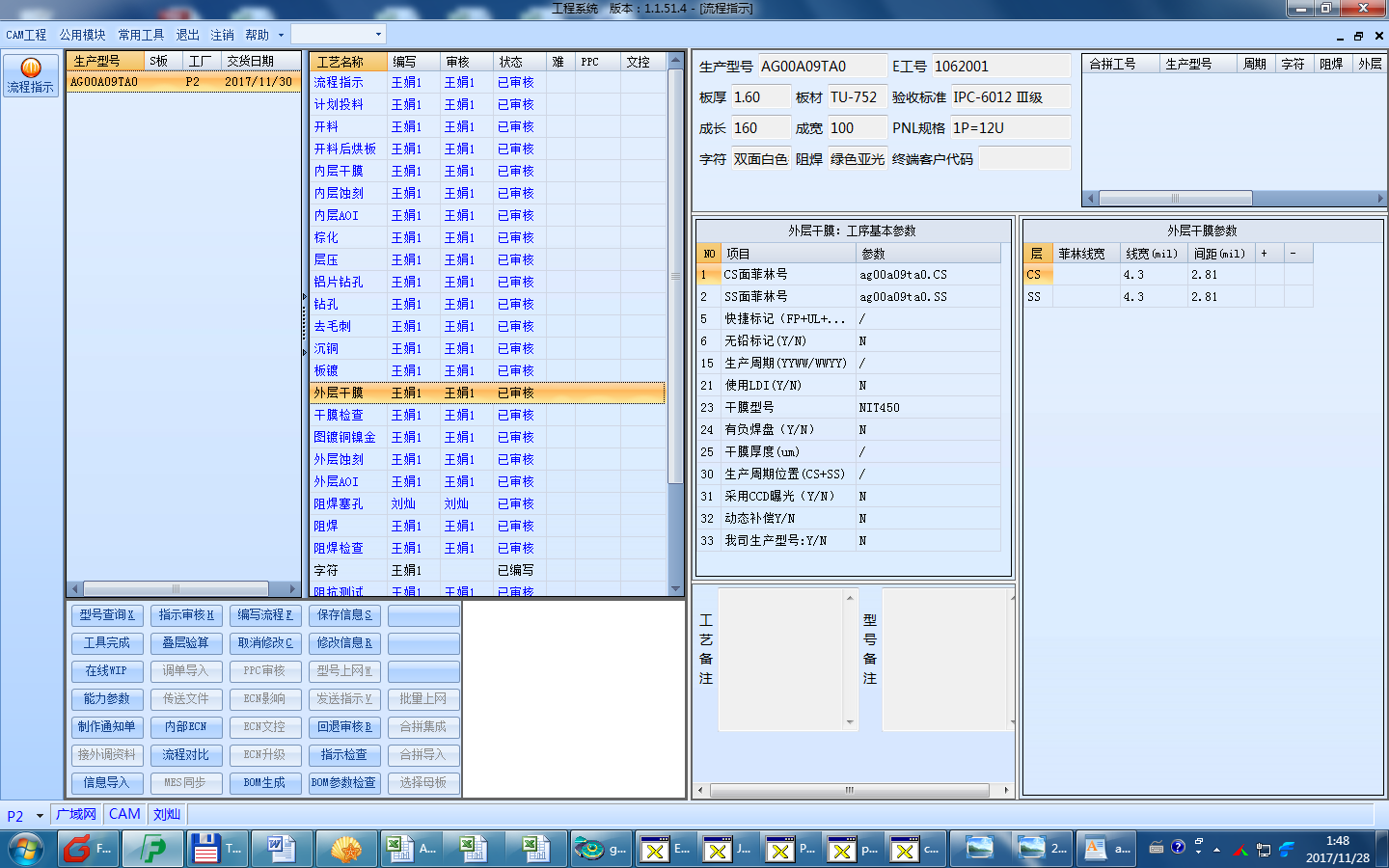Viewport: 1389px width, 868px height.
Task: Click the 交货日期 column header
Action: click(x=260, y=61)
